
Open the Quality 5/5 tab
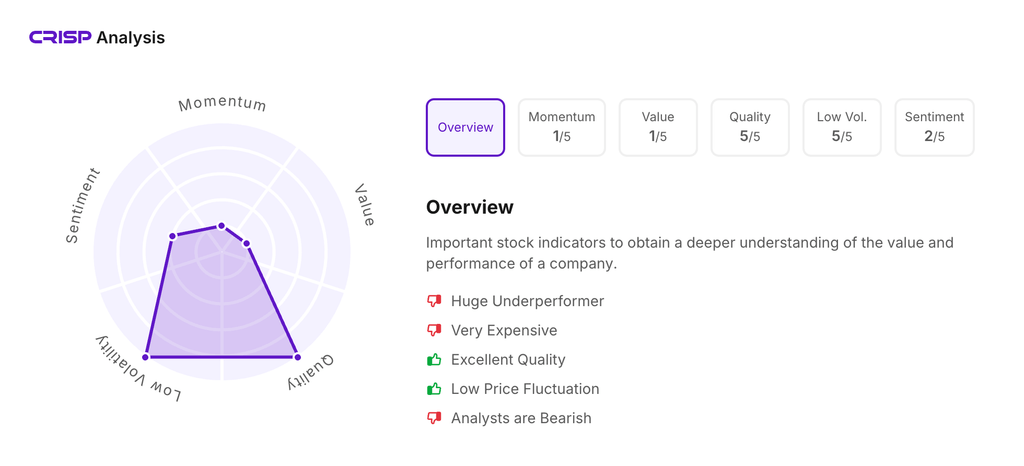(x=749, y=127)
